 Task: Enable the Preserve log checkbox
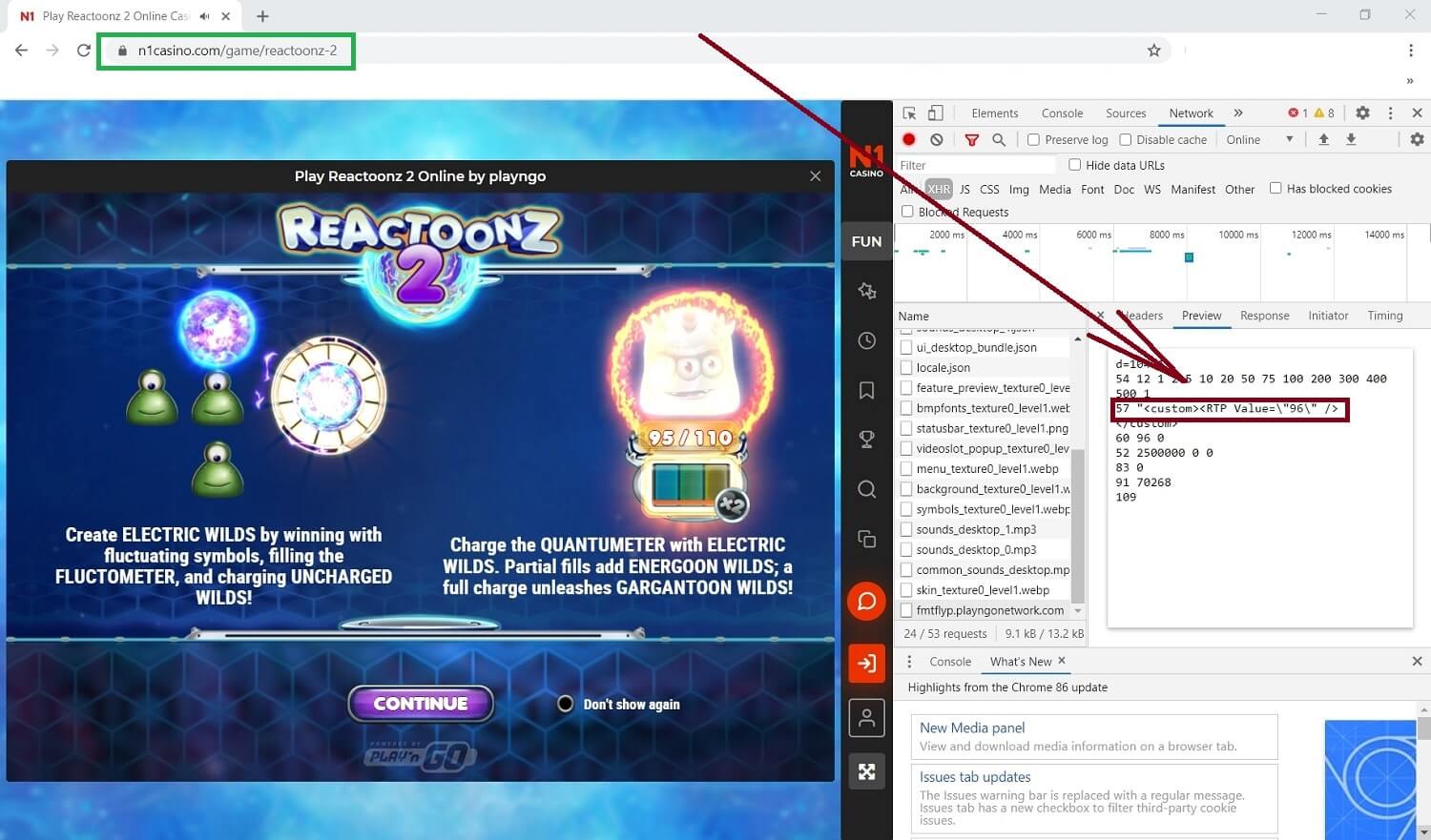(x=1033, y=139)
